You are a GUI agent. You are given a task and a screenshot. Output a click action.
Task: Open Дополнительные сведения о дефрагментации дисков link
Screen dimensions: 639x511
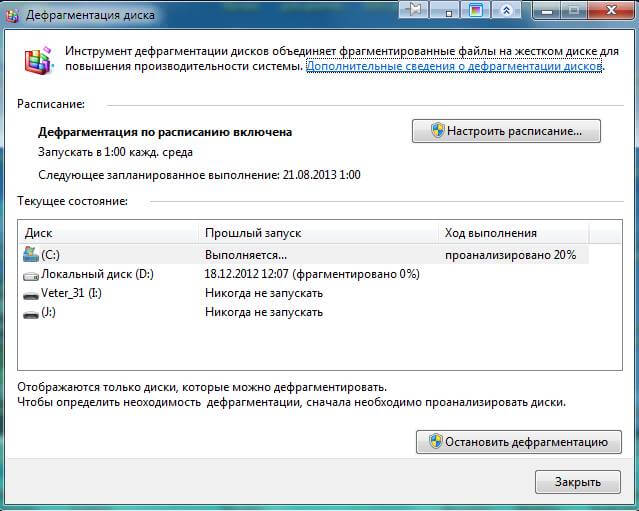pyautogui.click(x=454, y=66)
